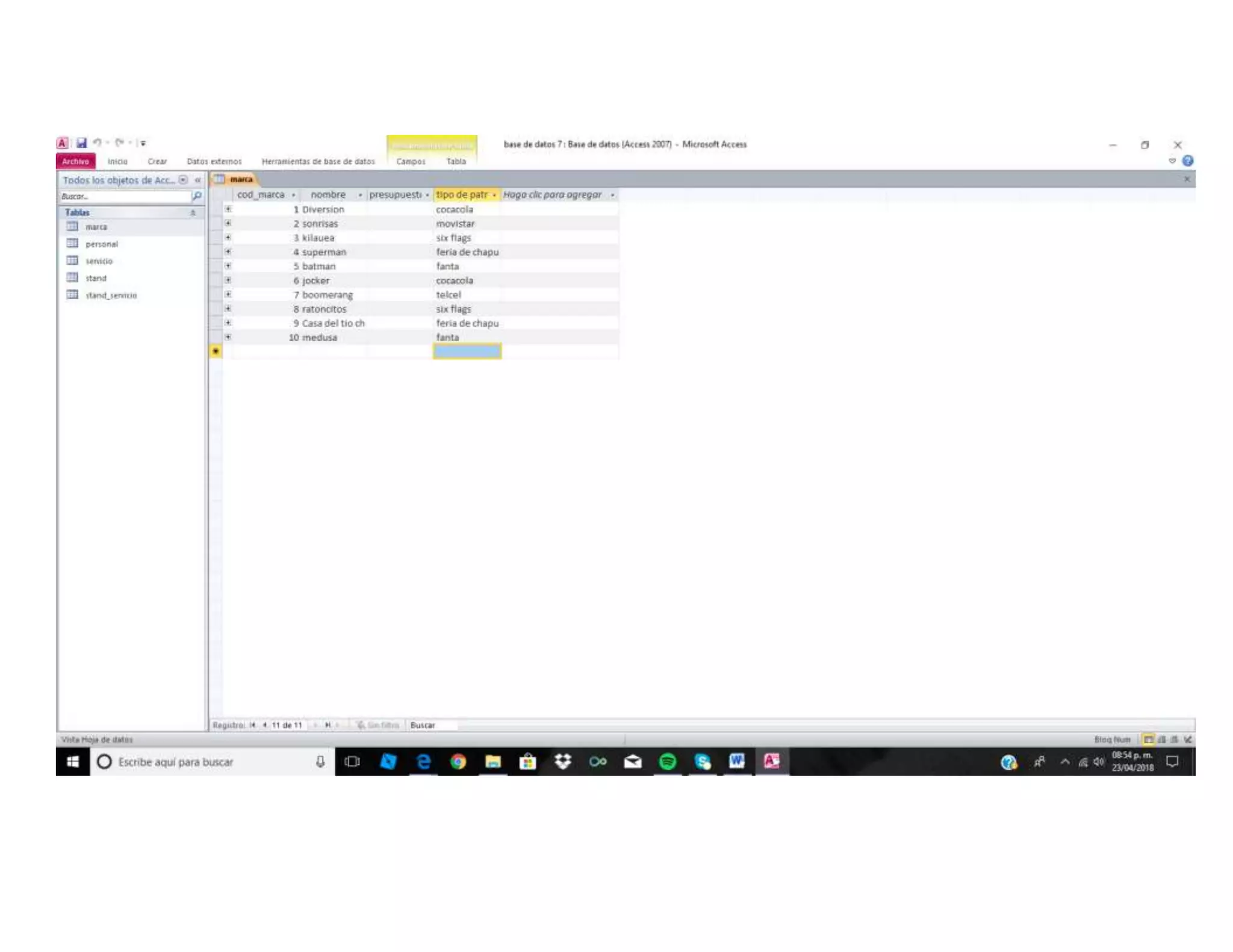Expand row 1 Diversion subdatasheet

(x=228, y=209)
